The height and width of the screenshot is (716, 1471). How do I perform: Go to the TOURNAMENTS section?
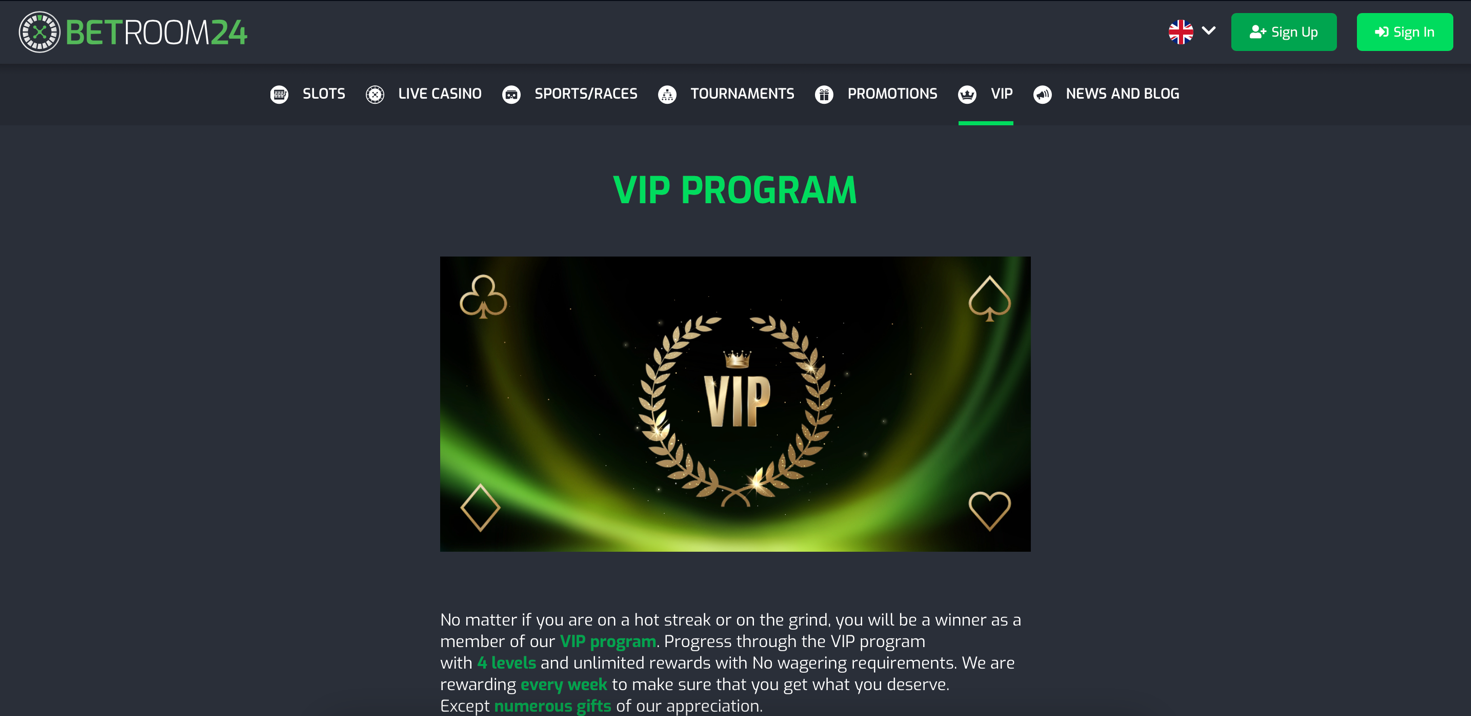click(742, 94)
